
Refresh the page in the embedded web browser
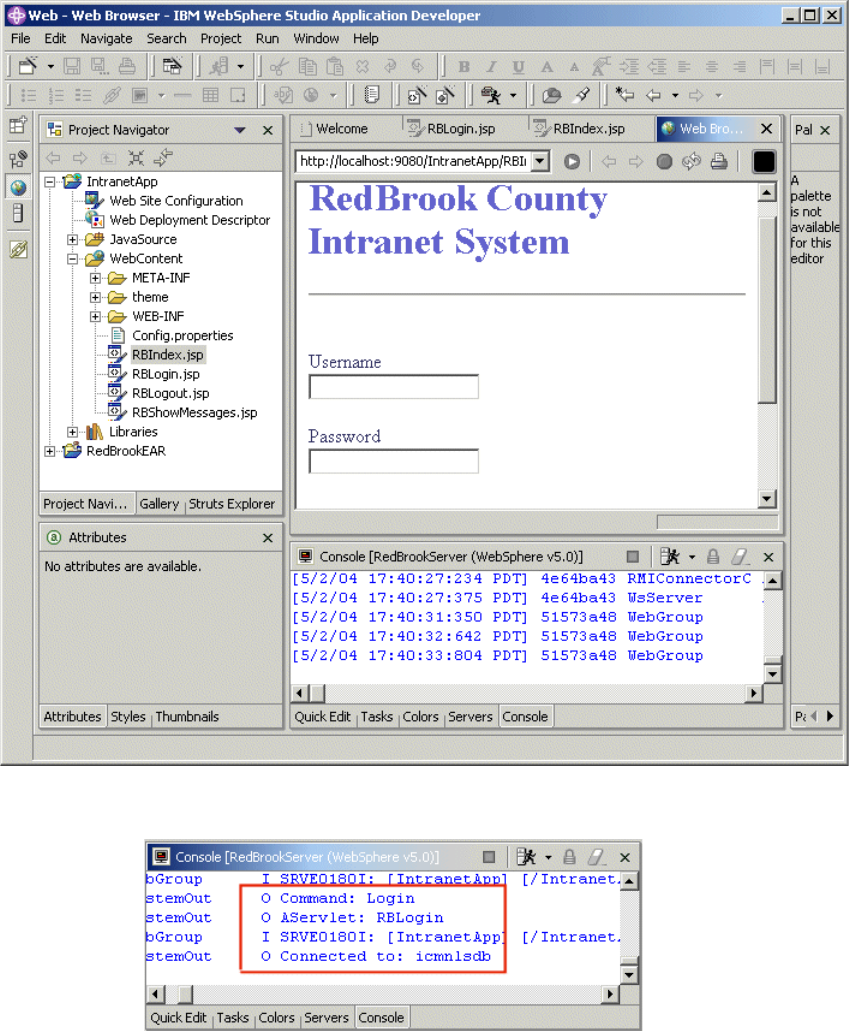point(691,161)
